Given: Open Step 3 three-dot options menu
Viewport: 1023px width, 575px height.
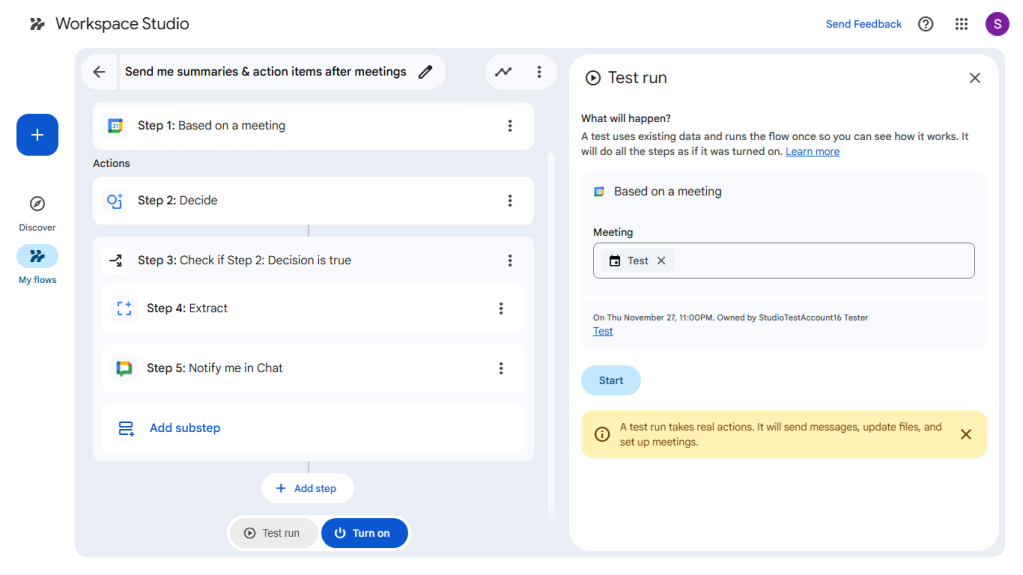Looking at the screenshot, I should pos(510,260).
